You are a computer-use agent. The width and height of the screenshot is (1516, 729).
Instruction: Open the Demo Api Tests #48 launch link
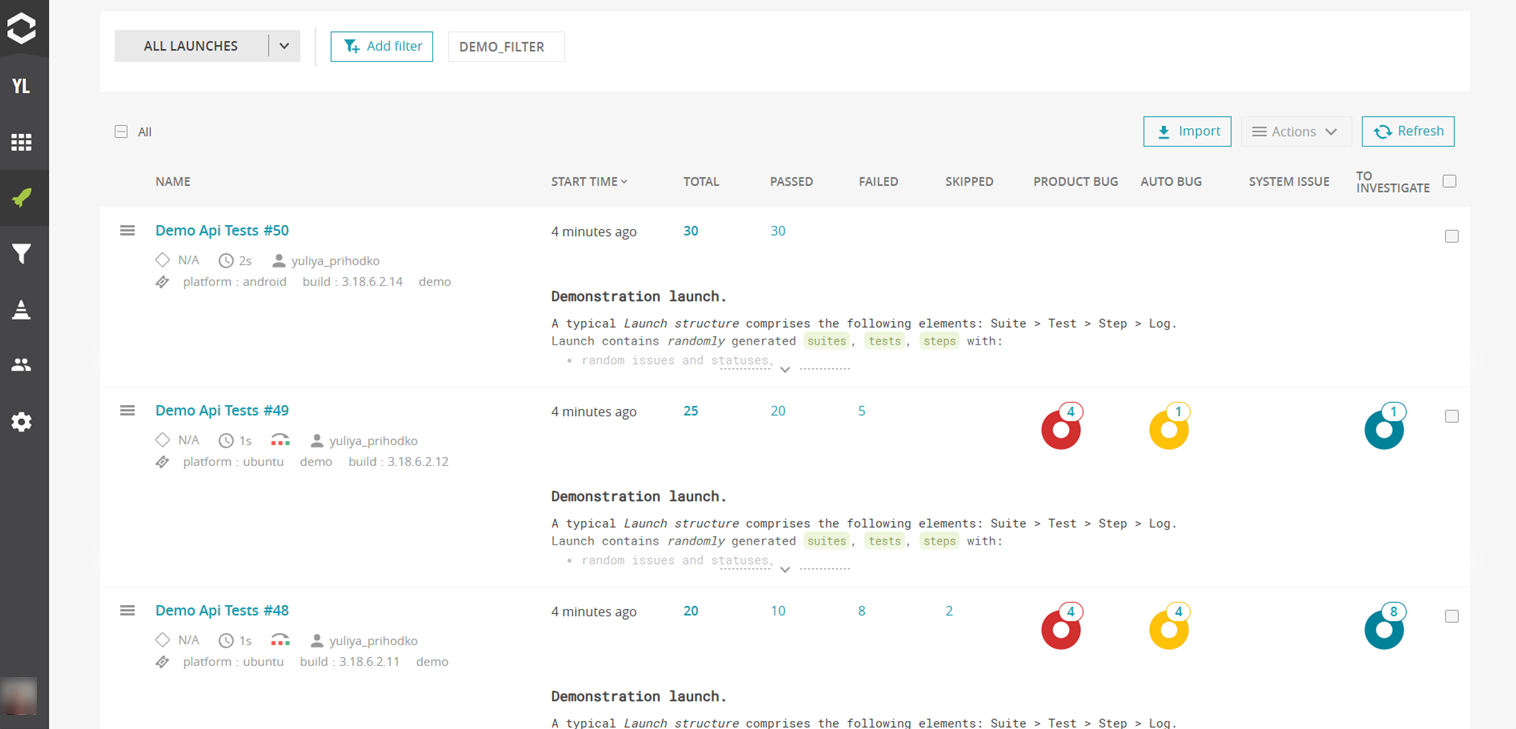[x=222, y=611]
